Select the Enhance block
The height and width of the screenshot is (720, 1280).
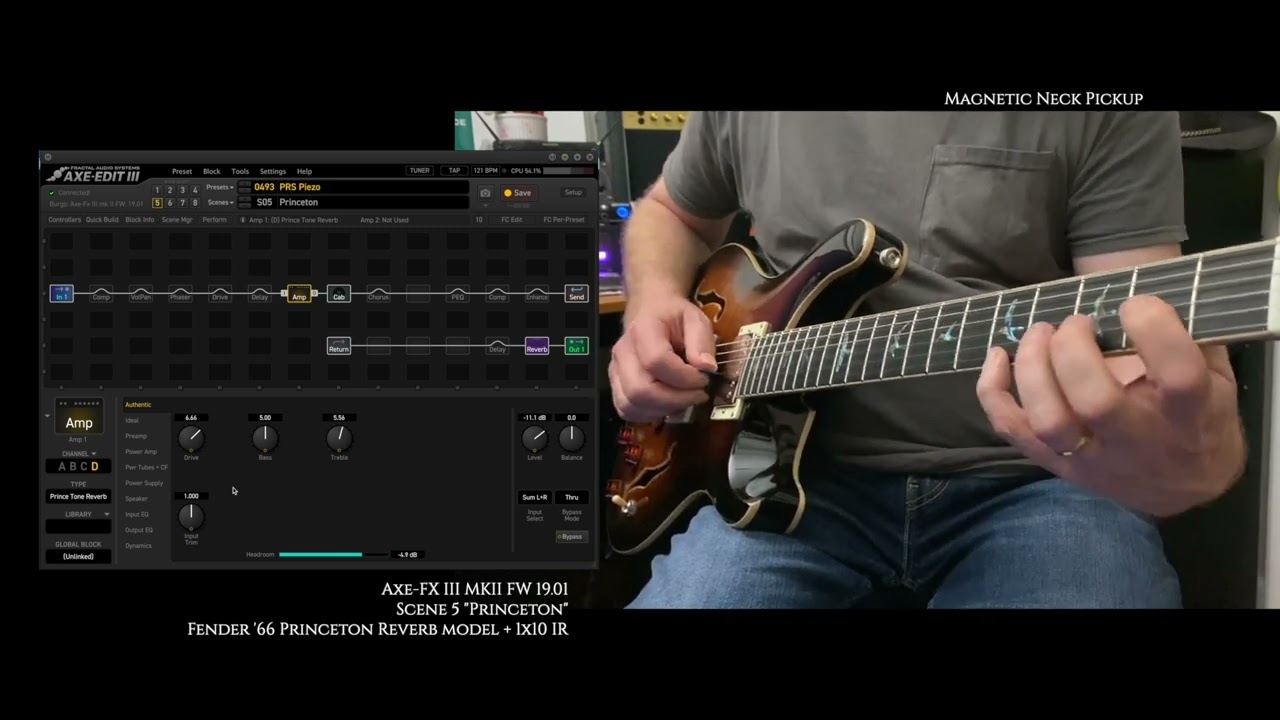[537, 294]
